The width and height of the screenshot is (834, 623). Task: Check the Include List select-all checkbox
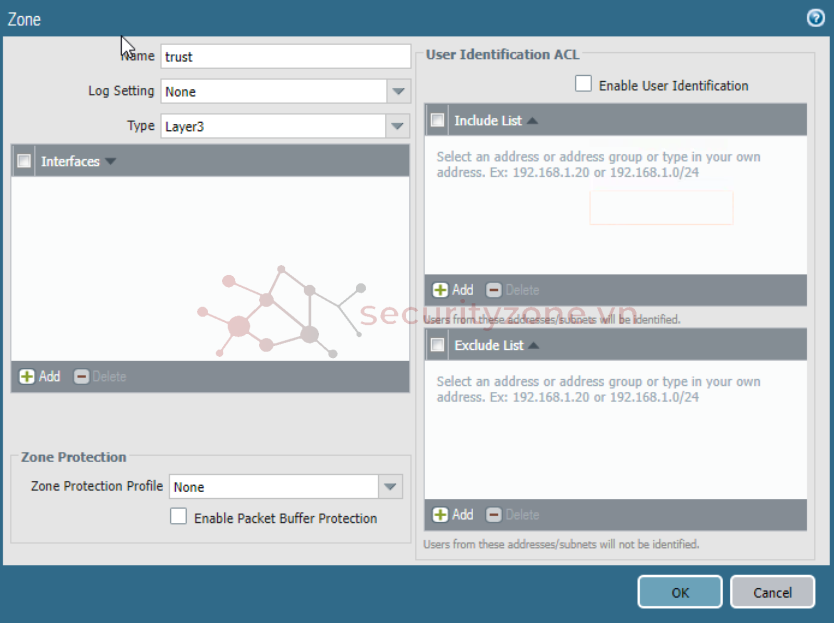(438, 120)
